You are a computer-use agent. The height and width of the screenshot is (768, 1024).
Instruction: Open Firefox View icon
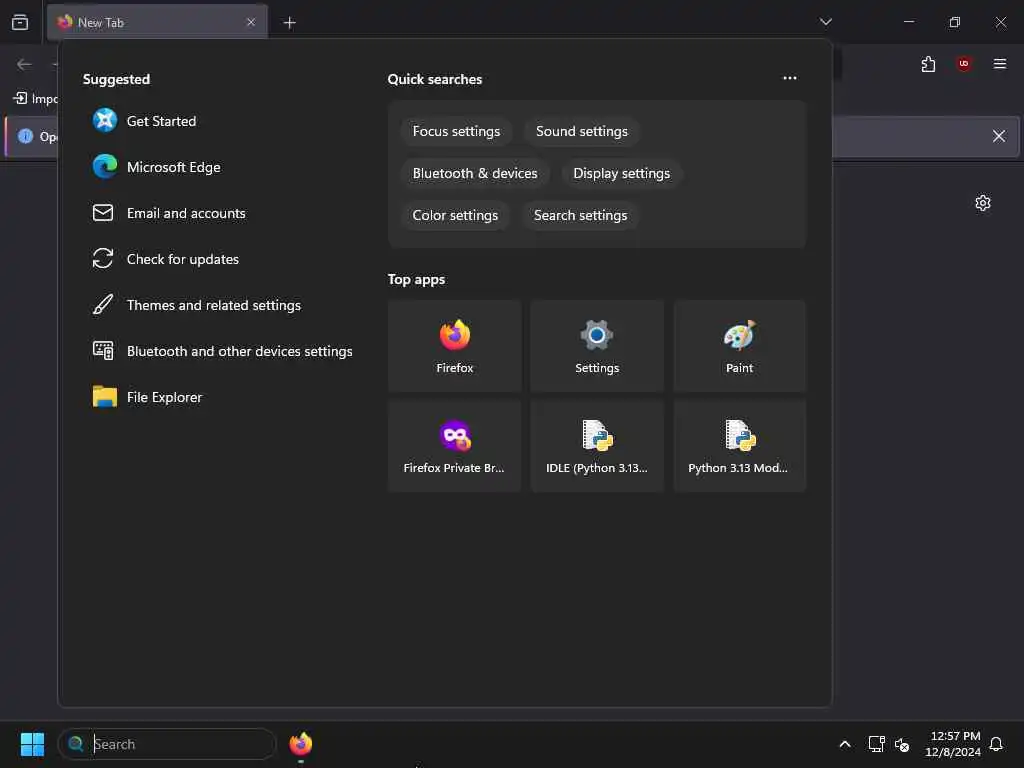20,22
